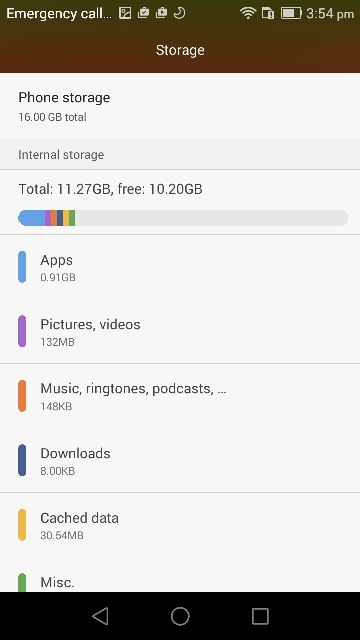Click the yellow Cached data marker
Image resolution: width=360 pixels, height=640 pixels.
click(22, 524)
